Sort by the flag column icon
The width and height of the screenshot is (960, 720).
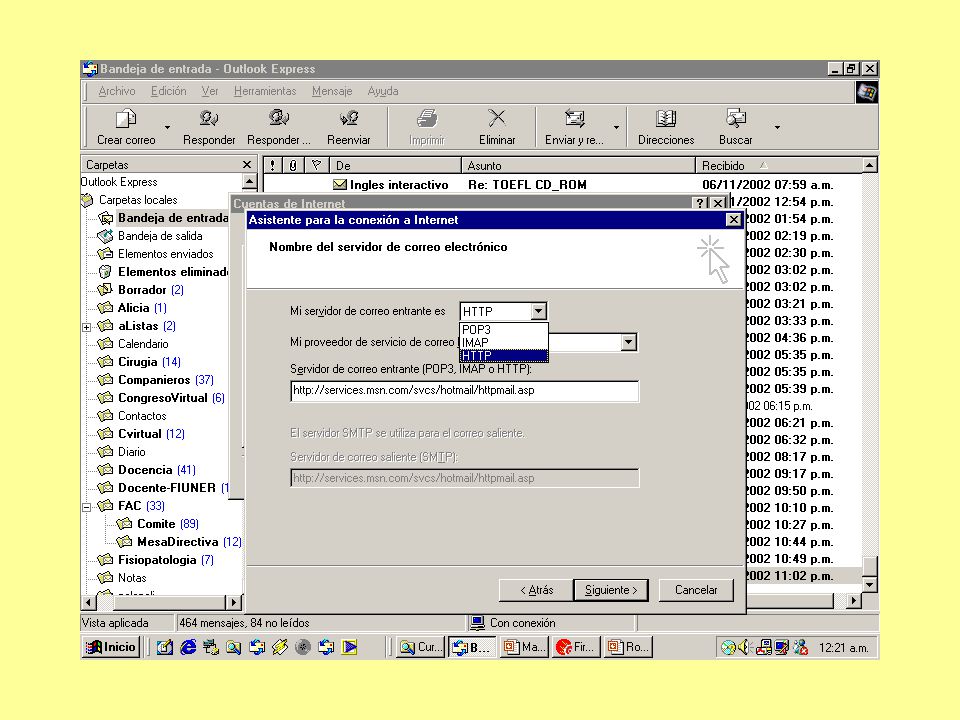pyautogui.click(x=316, y=165)
